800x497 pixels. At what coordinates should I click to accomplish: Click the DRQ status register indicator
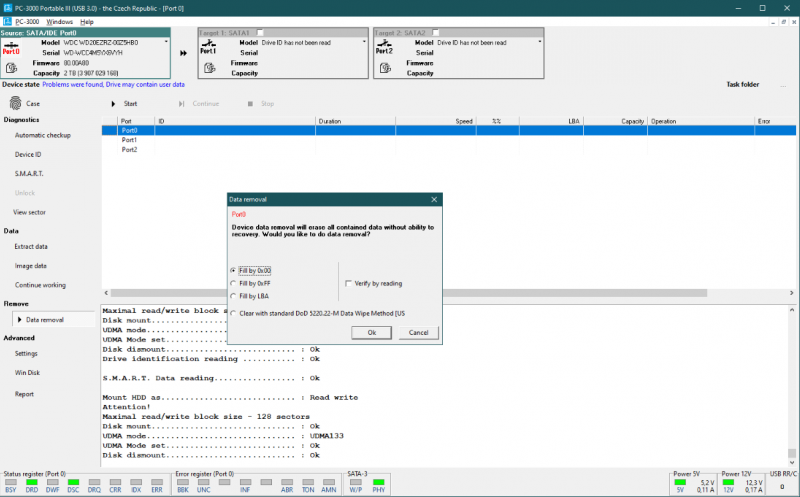[x=94, y=482]
